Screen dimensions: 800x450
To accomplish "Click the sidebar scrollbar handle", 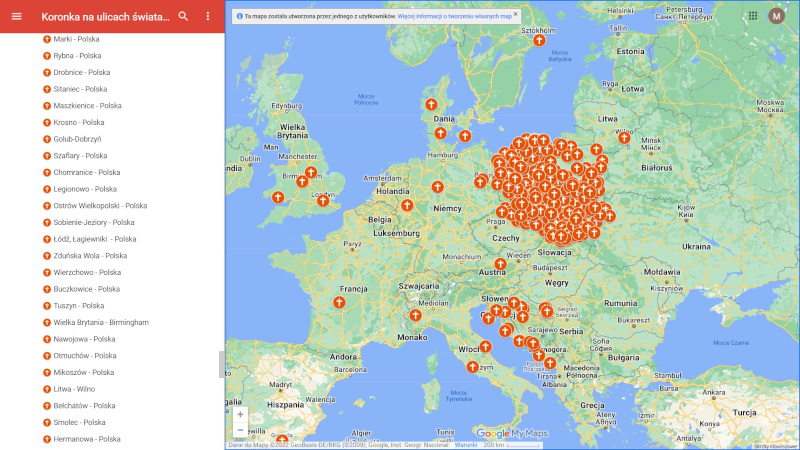I will click(x=221, y=364).
